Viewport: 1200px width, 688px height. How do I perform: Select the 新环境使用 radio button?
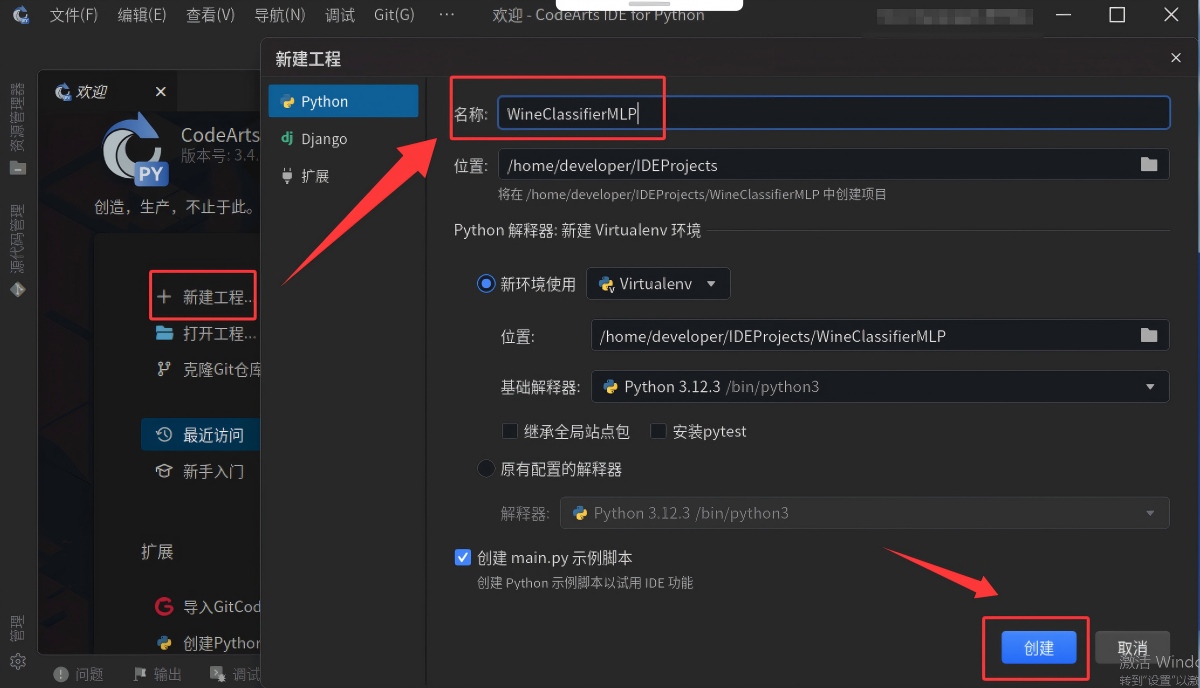pyautogui.click(x=486, y=284)
